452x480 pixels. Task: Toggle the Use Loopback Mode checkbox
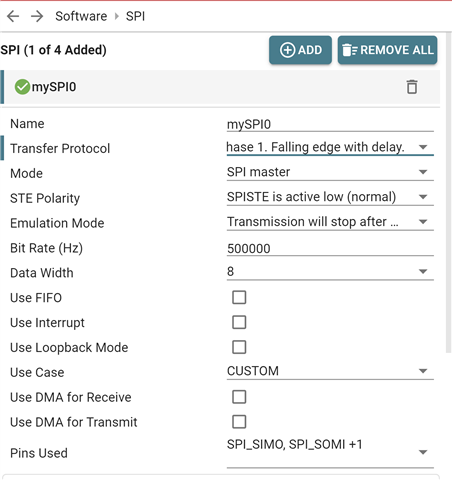tap(239, 347)
